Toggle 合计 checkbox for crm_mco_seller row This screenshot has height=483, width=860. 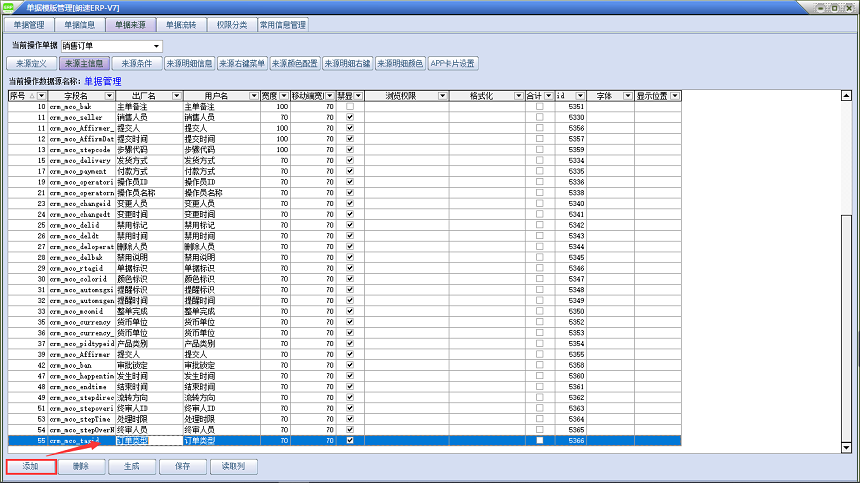[x=540, y=117]
